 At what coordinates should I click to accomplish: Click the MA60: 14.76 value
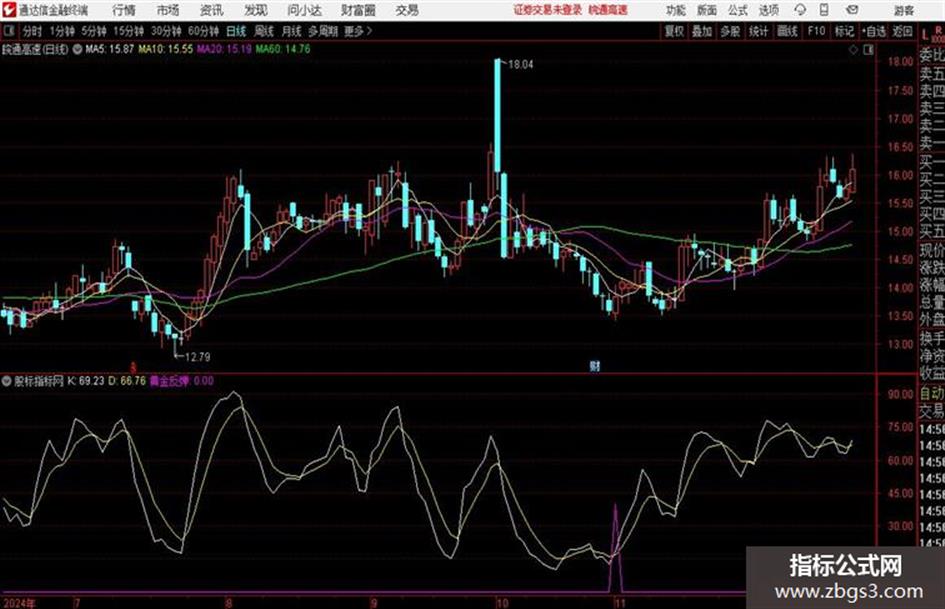[283, 49]
